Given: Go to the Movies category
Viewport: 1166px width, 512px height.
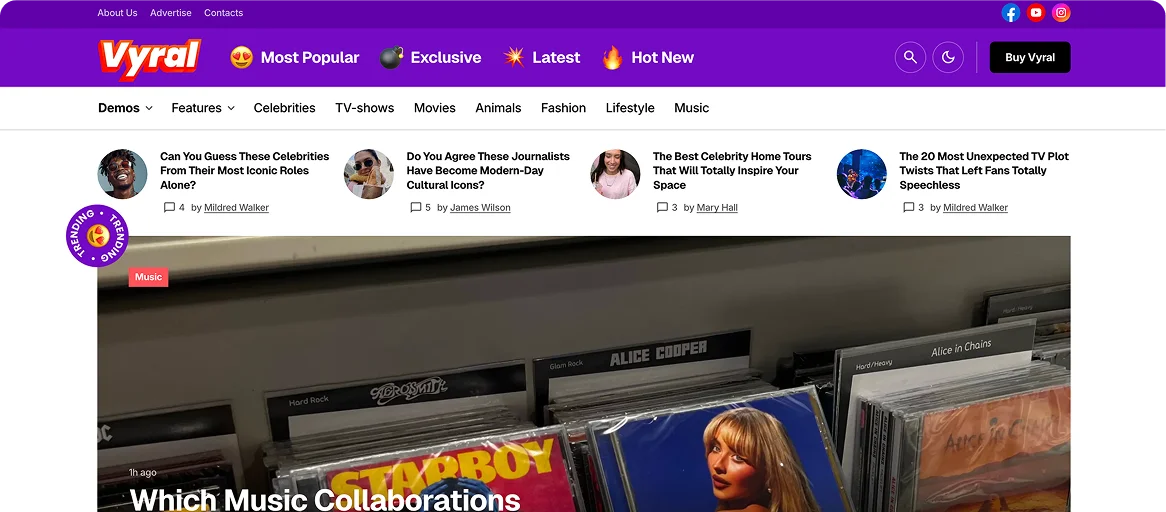Looking at the screenshot, I should click(434, 108).
